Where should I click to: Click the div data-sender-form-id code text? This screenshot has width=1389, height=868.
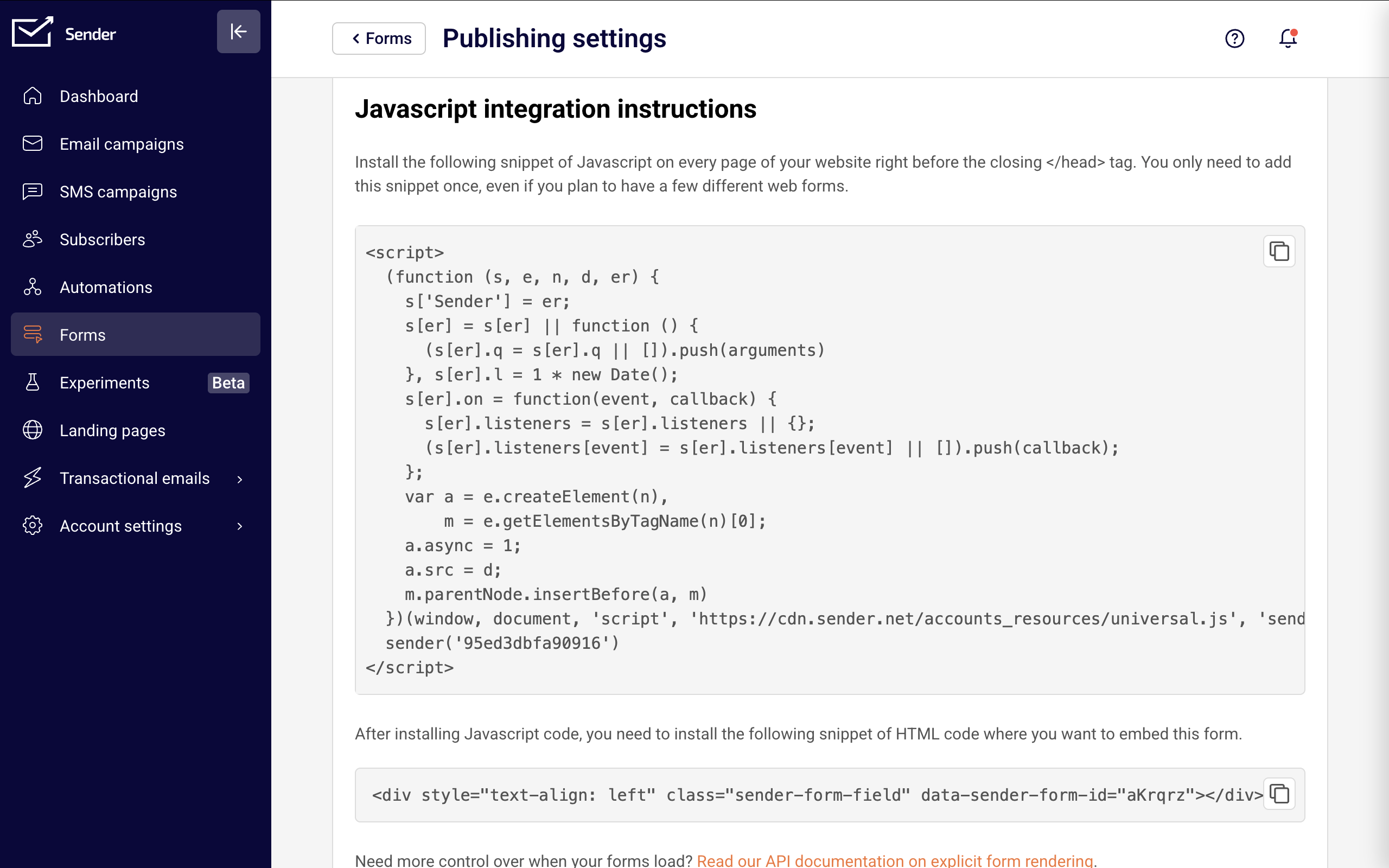click(817, 795)
